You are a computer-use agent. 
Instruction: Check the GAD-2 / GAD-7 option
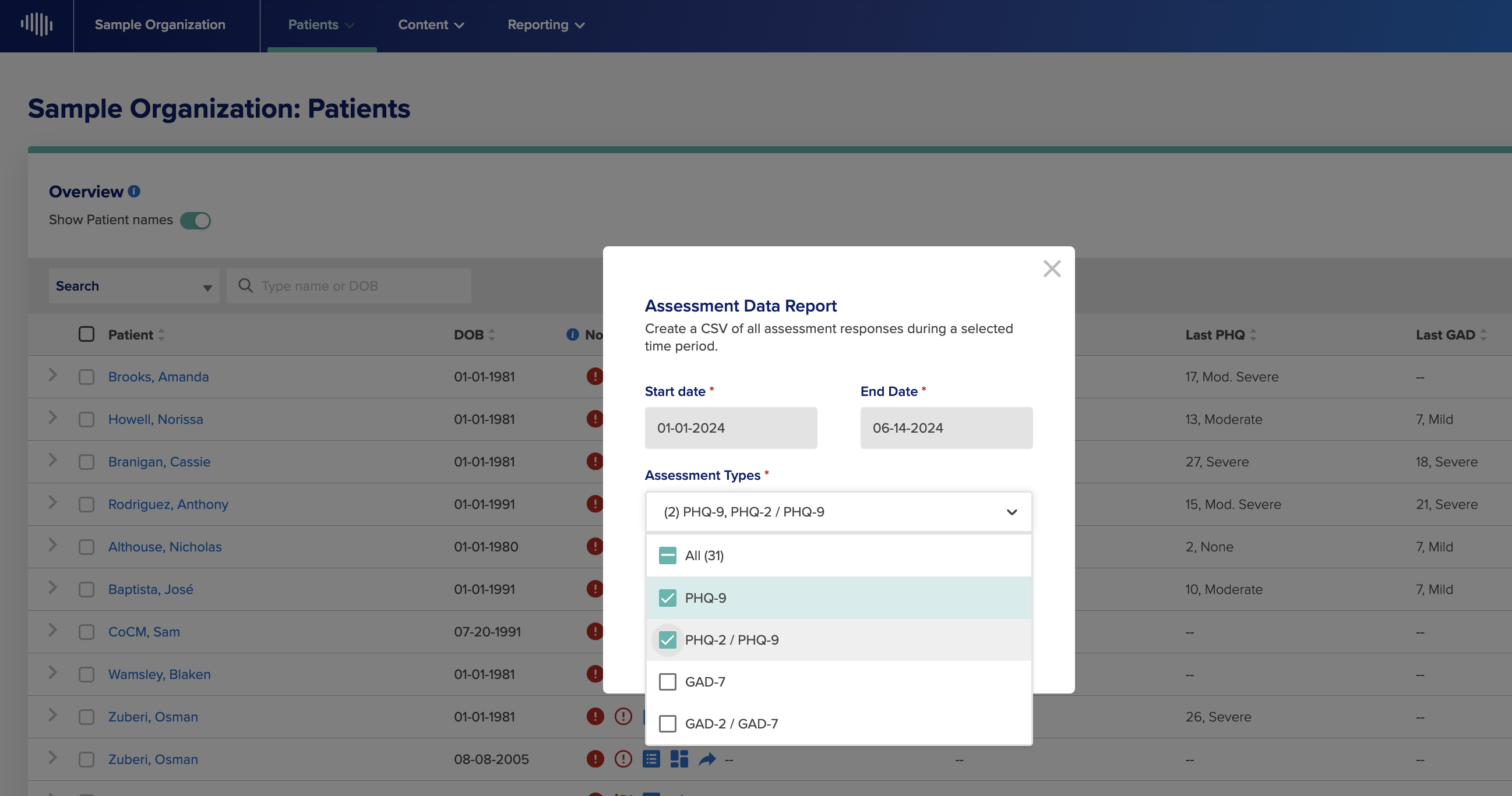[667, 724]
